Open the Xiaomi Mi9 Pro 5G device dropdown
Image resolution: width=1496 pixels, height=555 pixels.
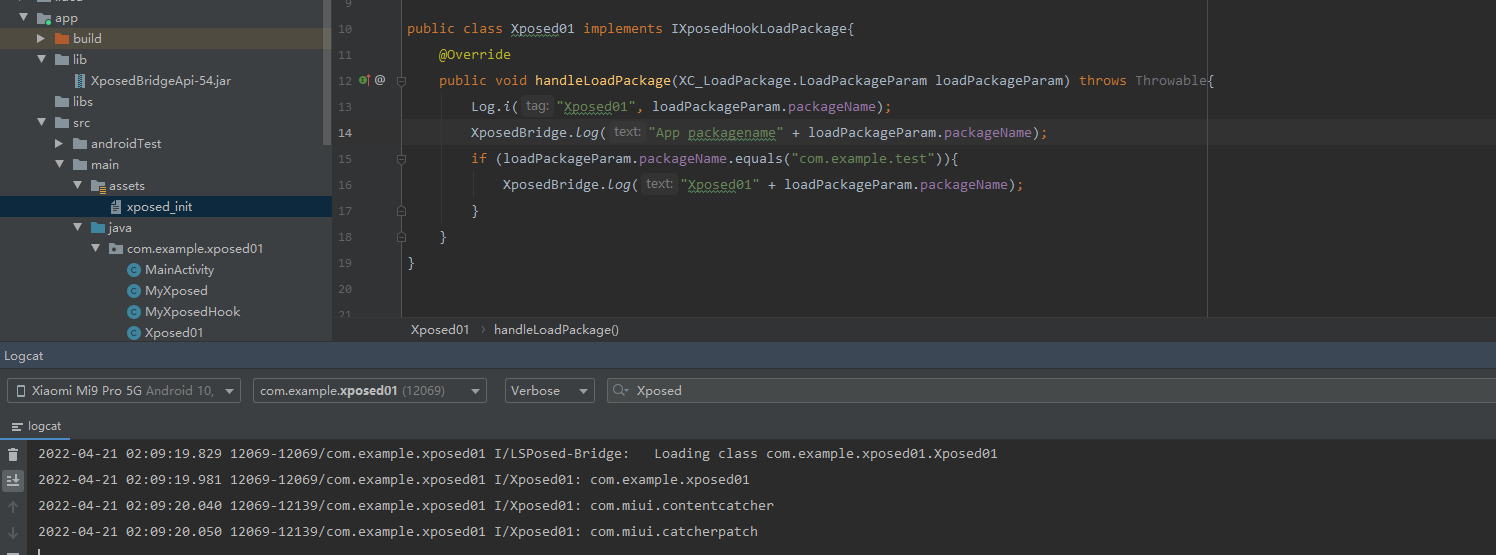[x=124, y=391]
